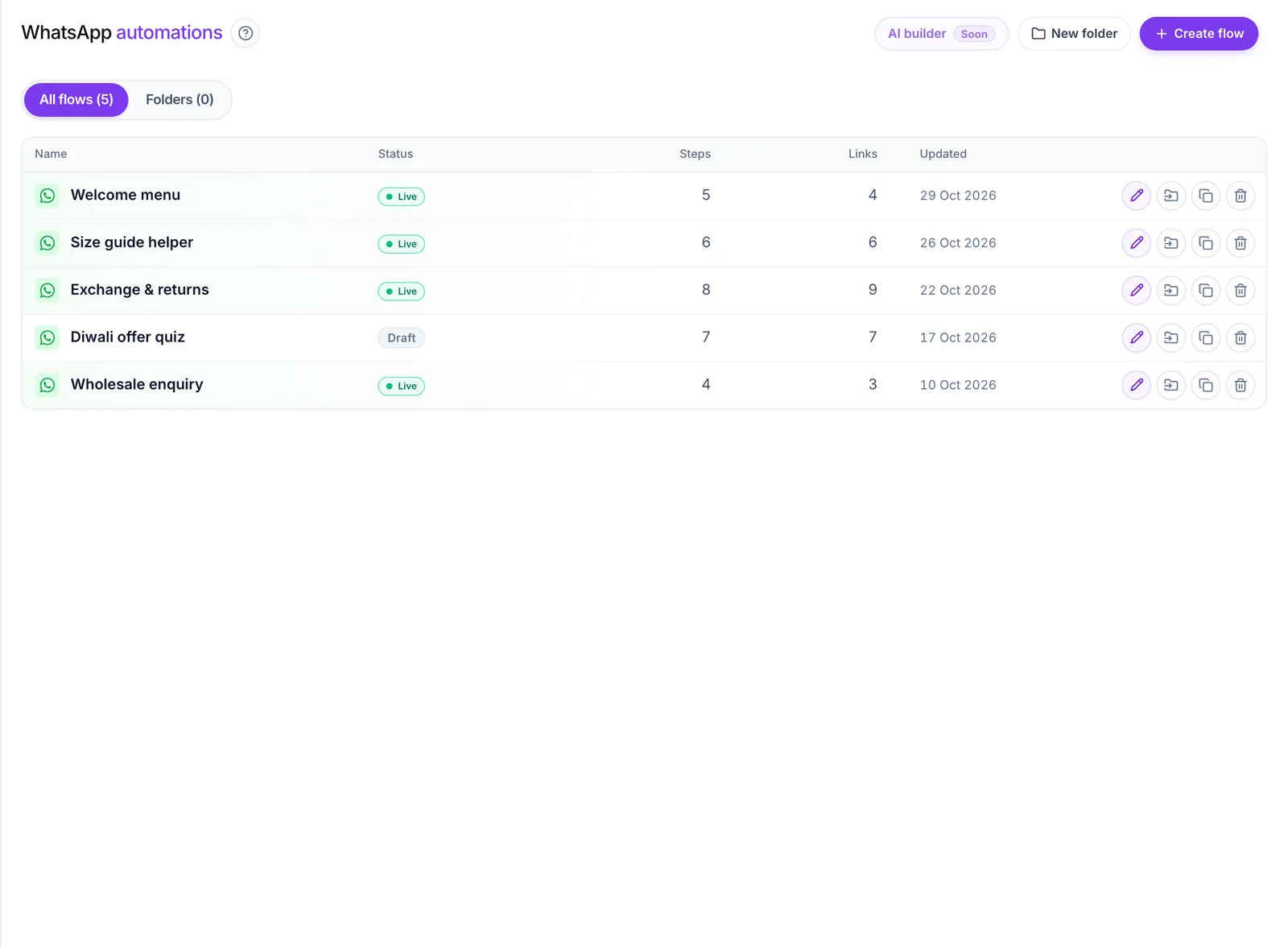Click the 29 Oct 2026 date
1288x947 pixels.
(958, 196)
